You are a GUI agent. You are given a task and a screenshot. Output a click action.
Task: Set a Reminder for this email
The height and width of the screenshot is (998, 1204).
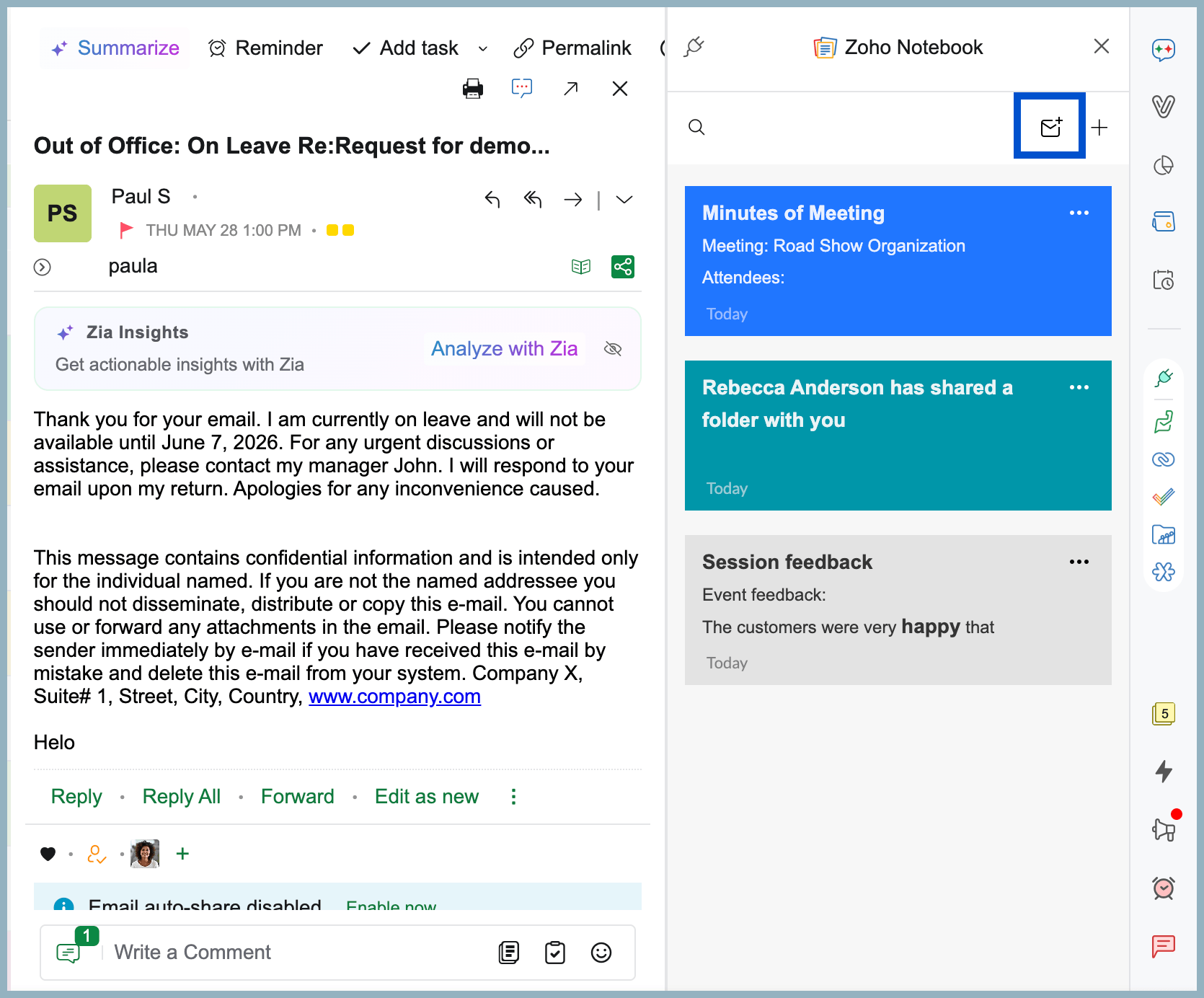[265, 48]
